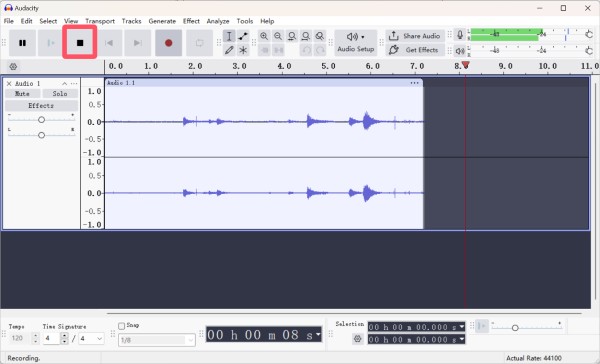Skip to start of track

tap(109, 43)
